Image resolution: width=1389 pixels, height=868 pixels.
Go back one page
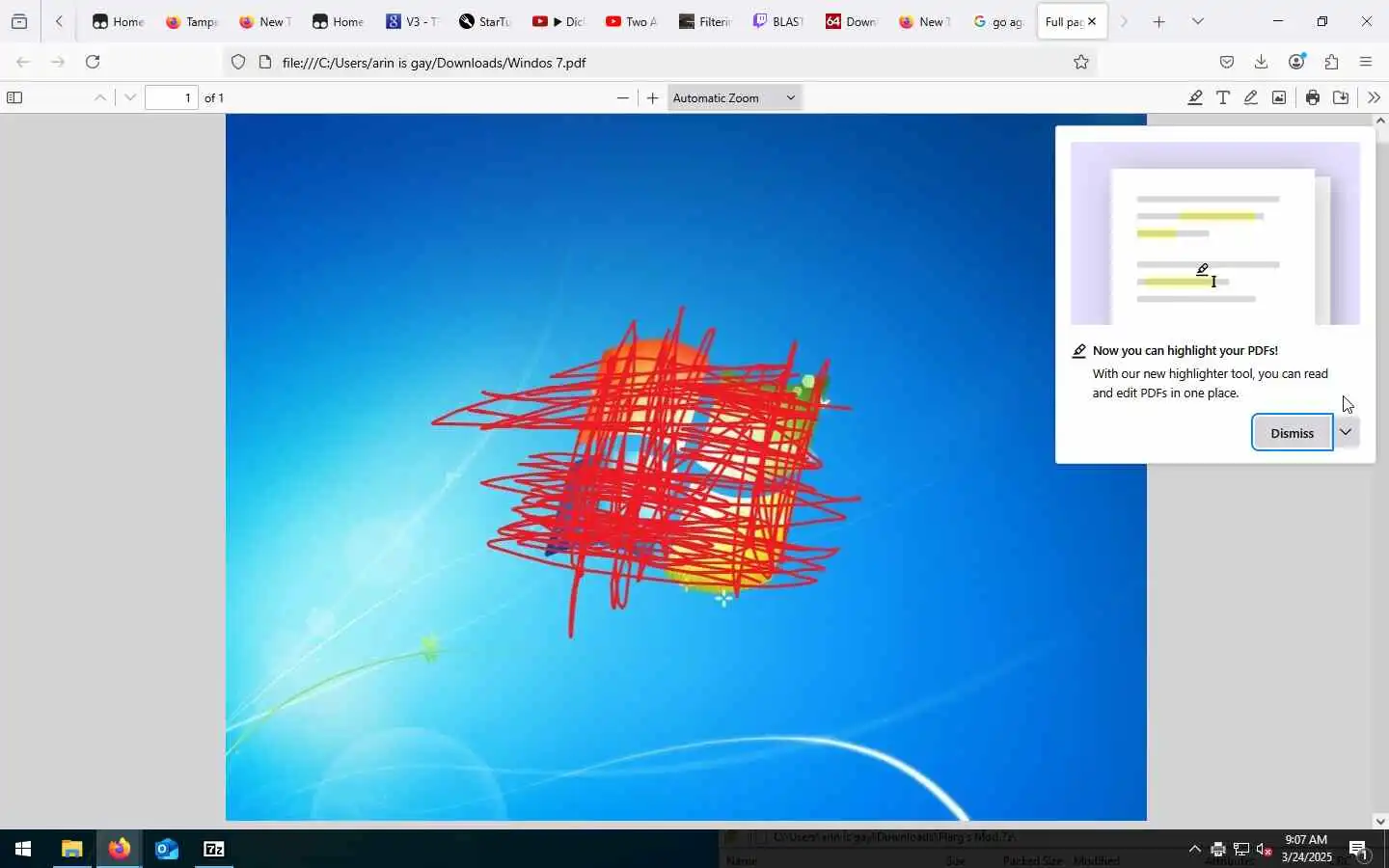click(x=23, y=62)
